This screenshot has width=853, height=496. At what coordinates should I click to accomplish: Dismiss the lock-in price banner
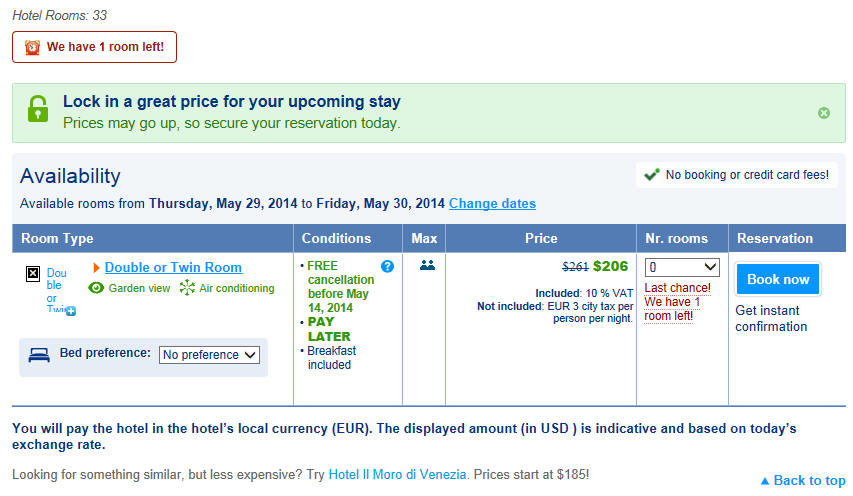[824, 113]
